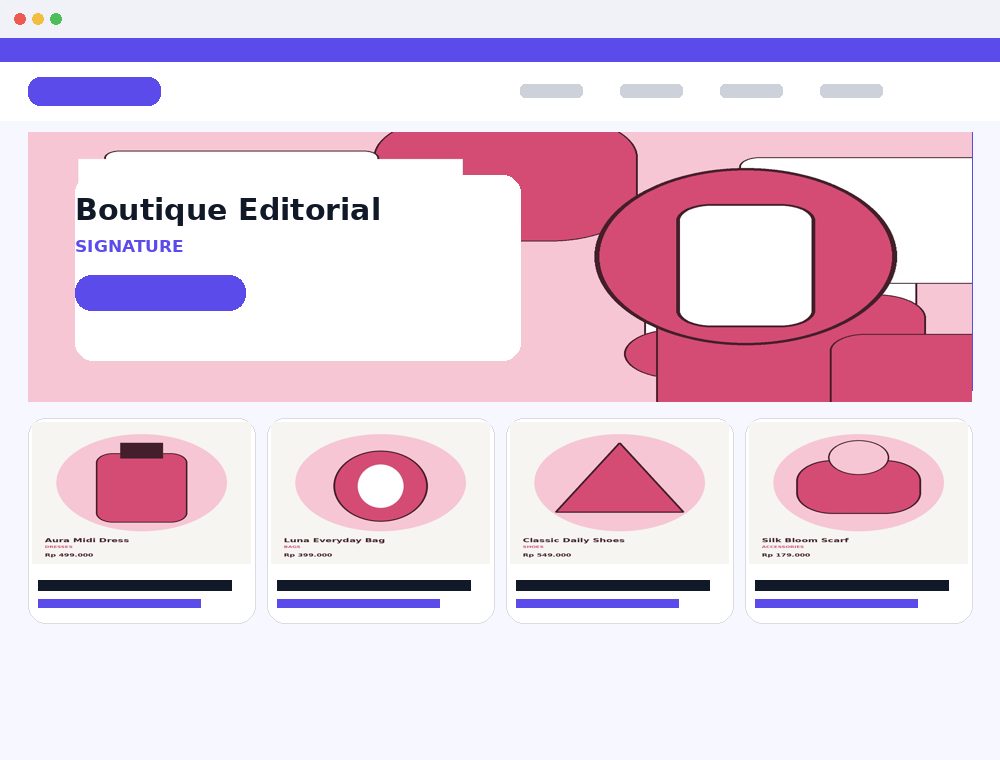1000x760 pixels.
Task: Click the purple announcement bar at the top
Action: click(500, 50)
